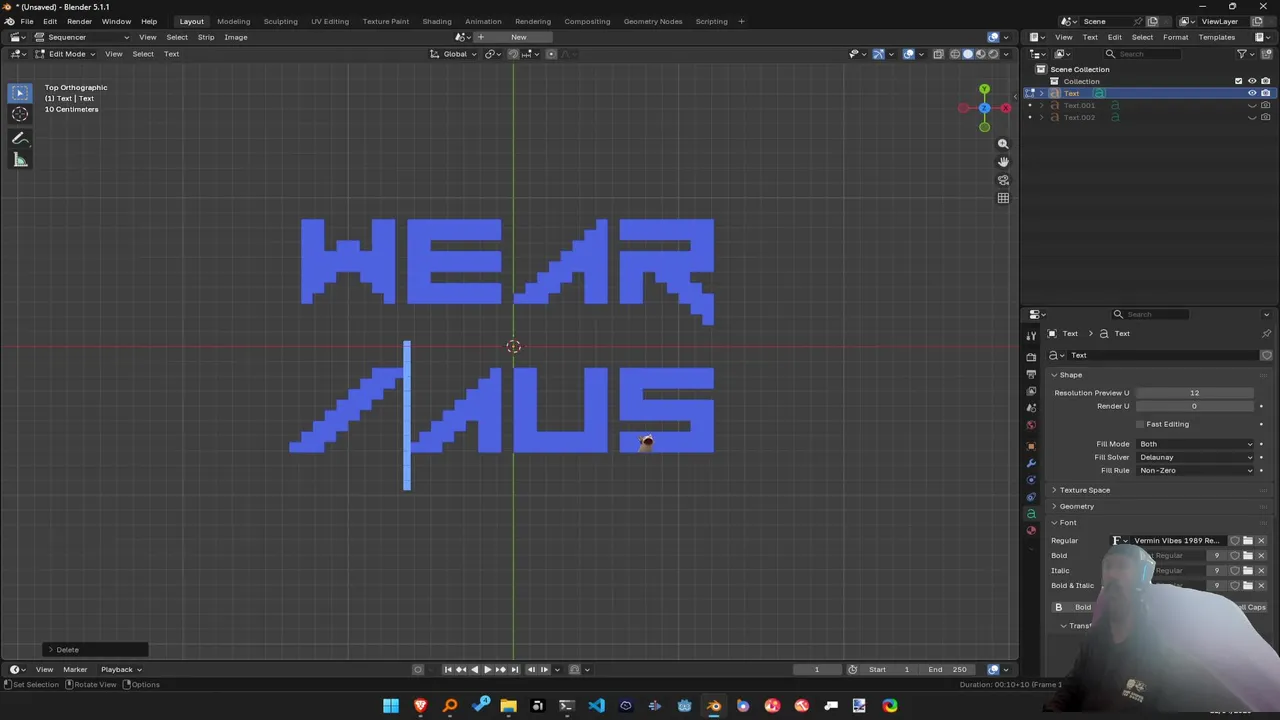Switch to the Geometry Nodes workspace tab
This screenshot has width=1280, height=720.
pyautogui.click(x=653, y=21)
